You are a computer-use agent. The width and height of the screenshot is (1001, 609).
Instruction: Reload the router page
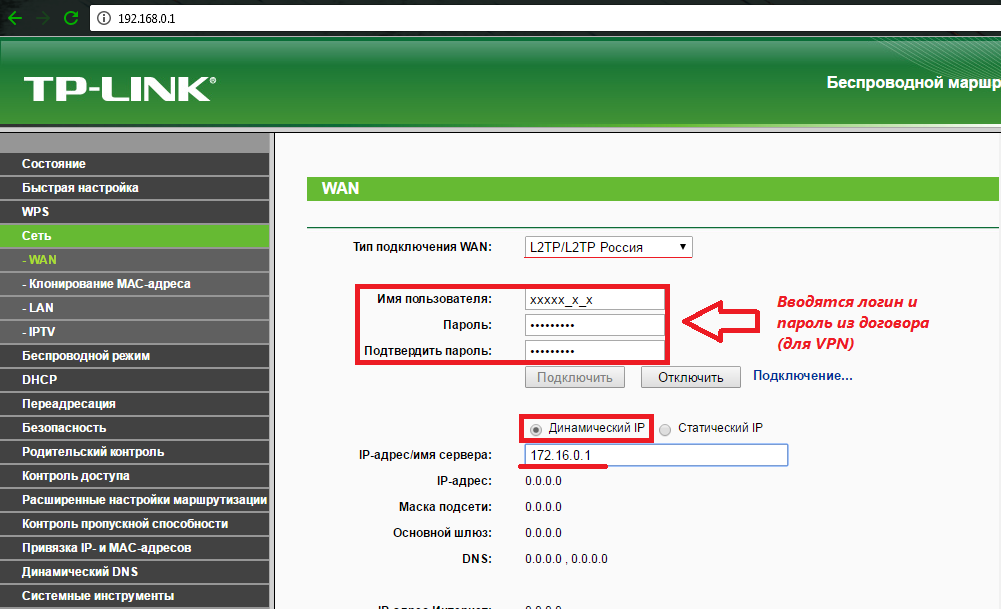[70, 18]
